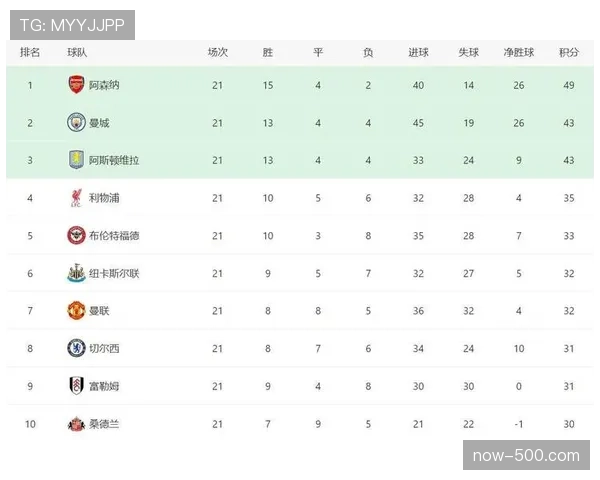Viewport: 600px width, 480px height.
Task: Open the 利物浦 team link
Action: click(x=104, y=198)
